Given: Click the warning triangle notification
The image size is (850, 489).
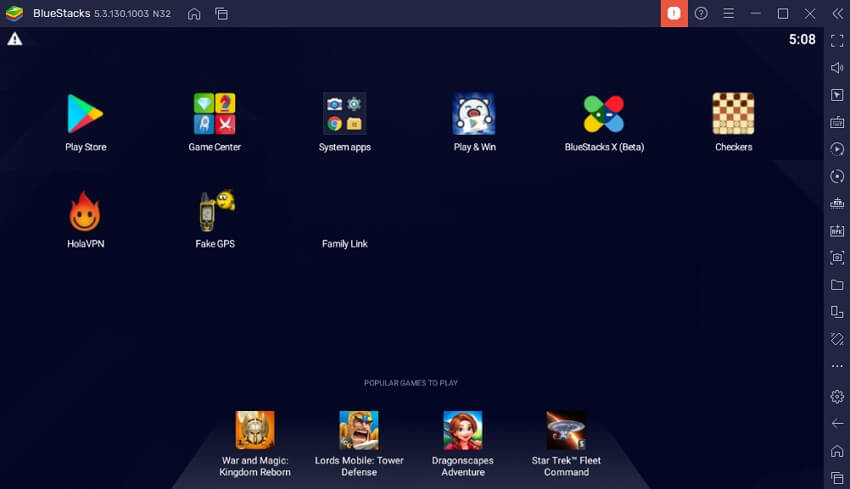Looking at the screenshot, I should [15, 39].
